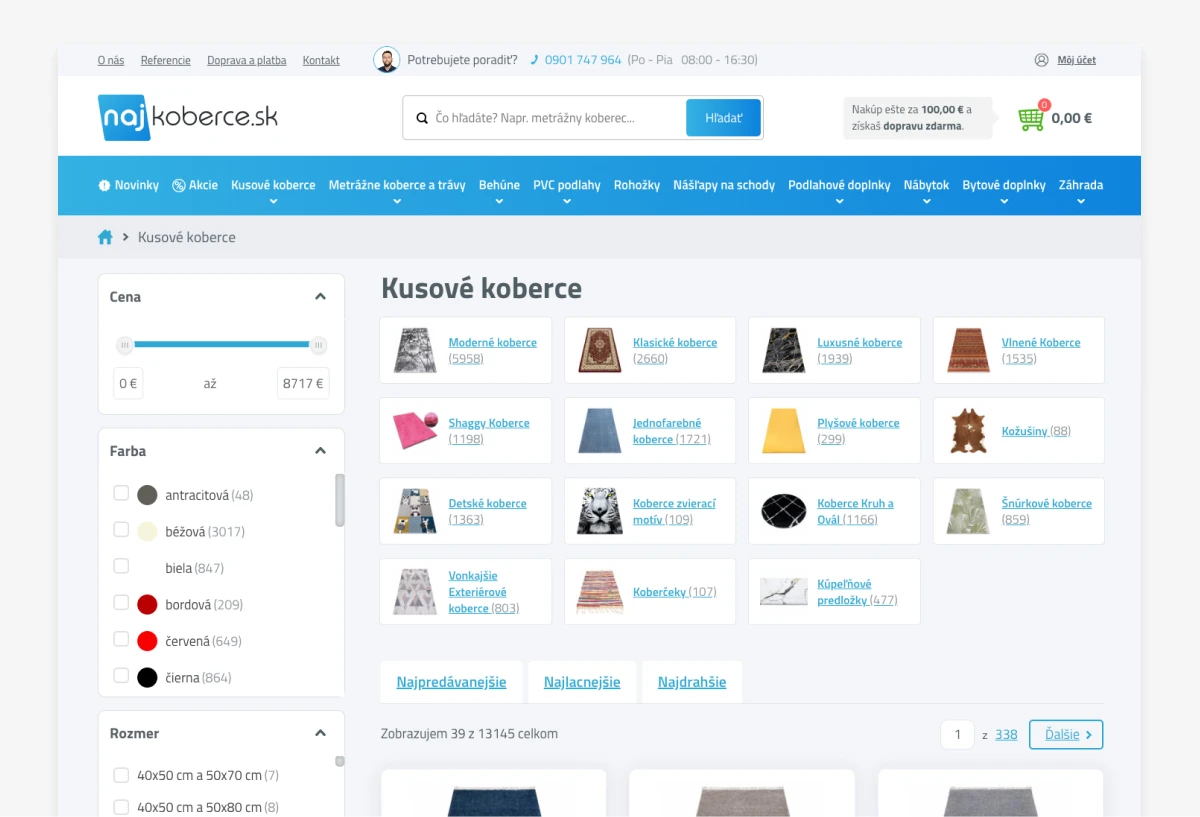Open Vlnené Koberce rug thumbnail
Image resolution: width=1200 pixels, height=817 pixels.
969,350
